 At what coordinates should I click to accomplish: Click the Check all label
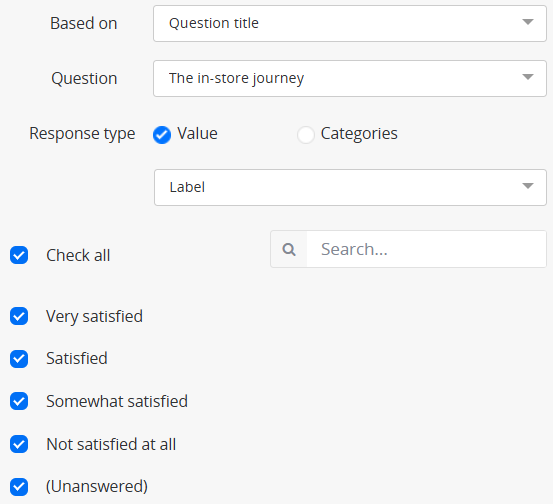(78, 255)
